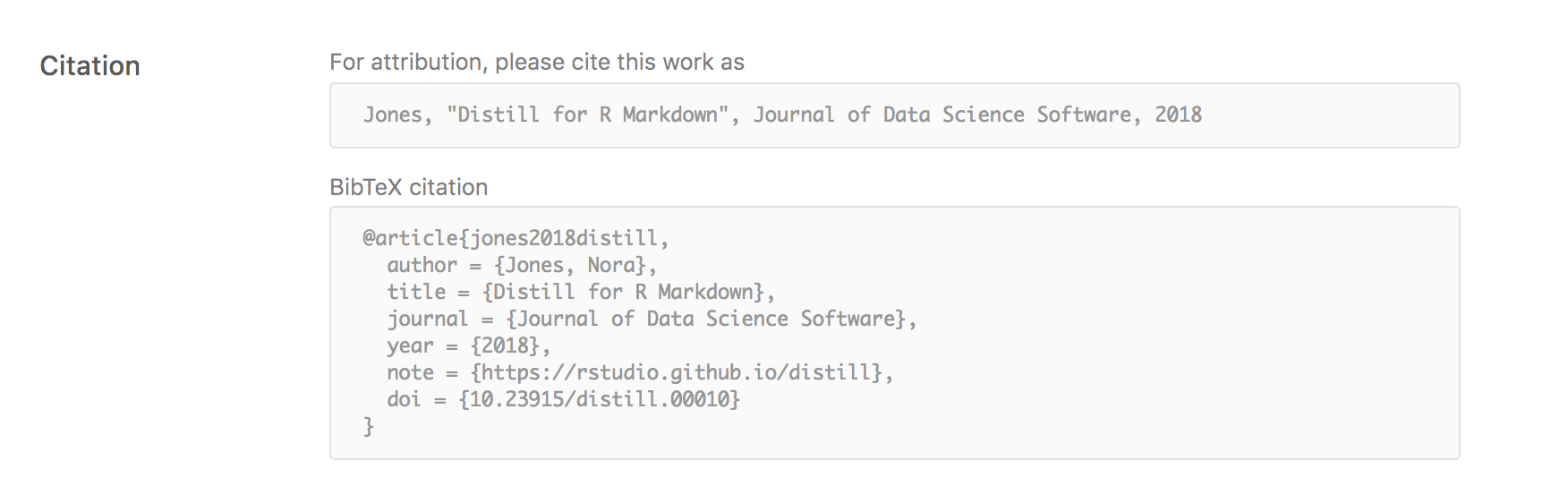The image size is (1568, 503).
Task: Click the 'note' field name in BibTeX
Action: point(410,372)
